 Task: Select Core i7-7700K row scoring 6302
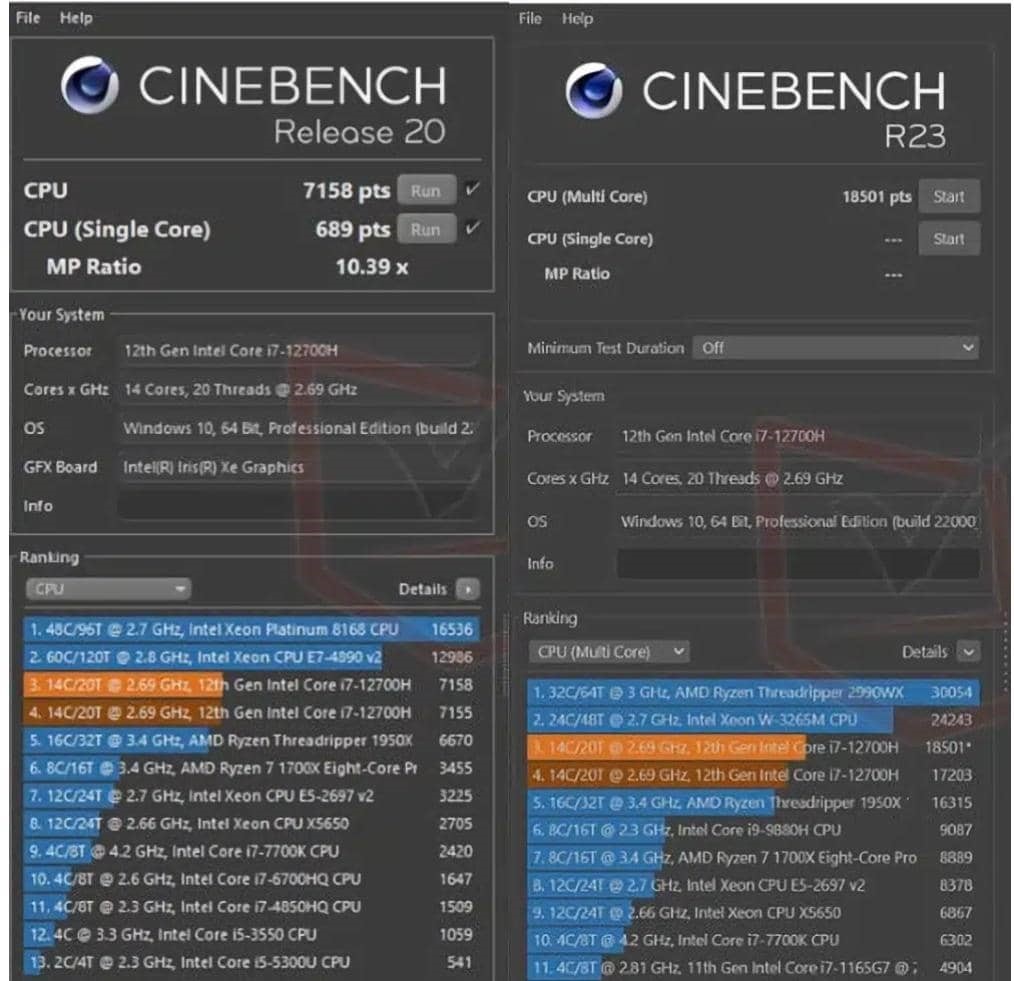coord(753,940)
